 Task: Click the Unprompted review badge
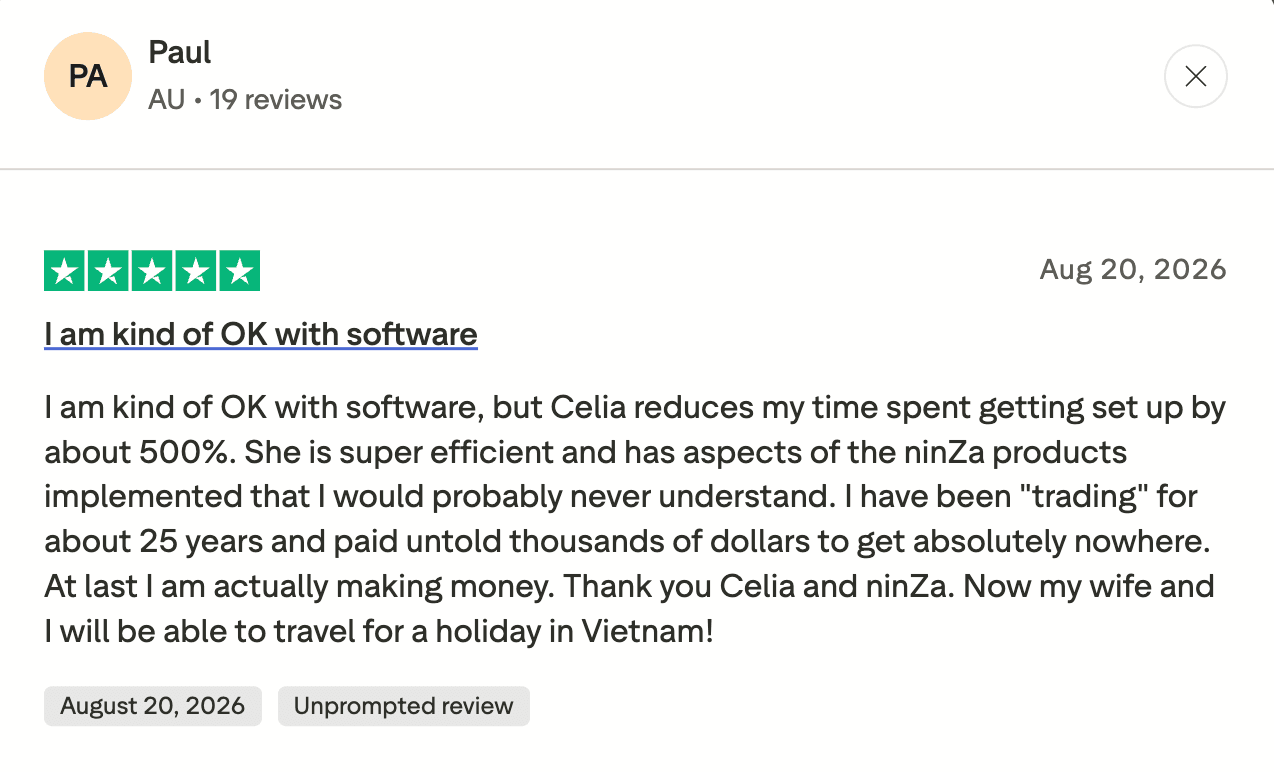click(403, 706)
